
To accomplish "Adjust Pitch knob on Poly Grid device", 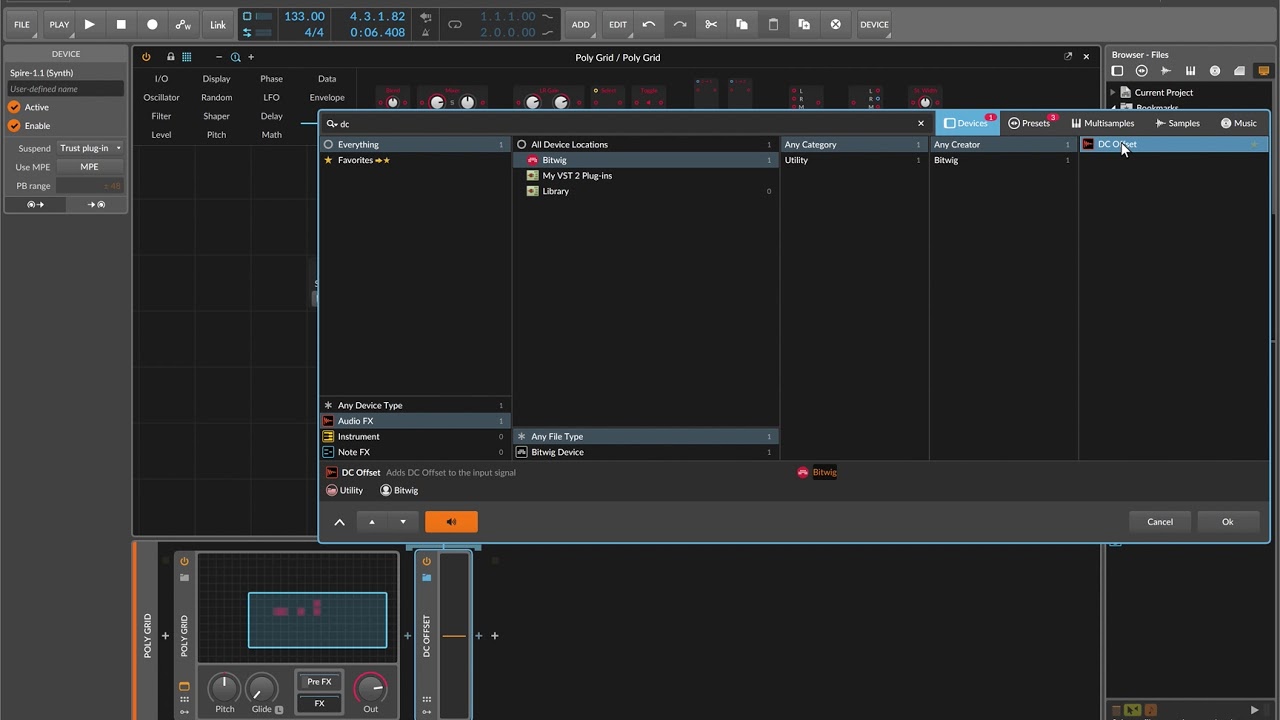I will click(x=224, y=688).
